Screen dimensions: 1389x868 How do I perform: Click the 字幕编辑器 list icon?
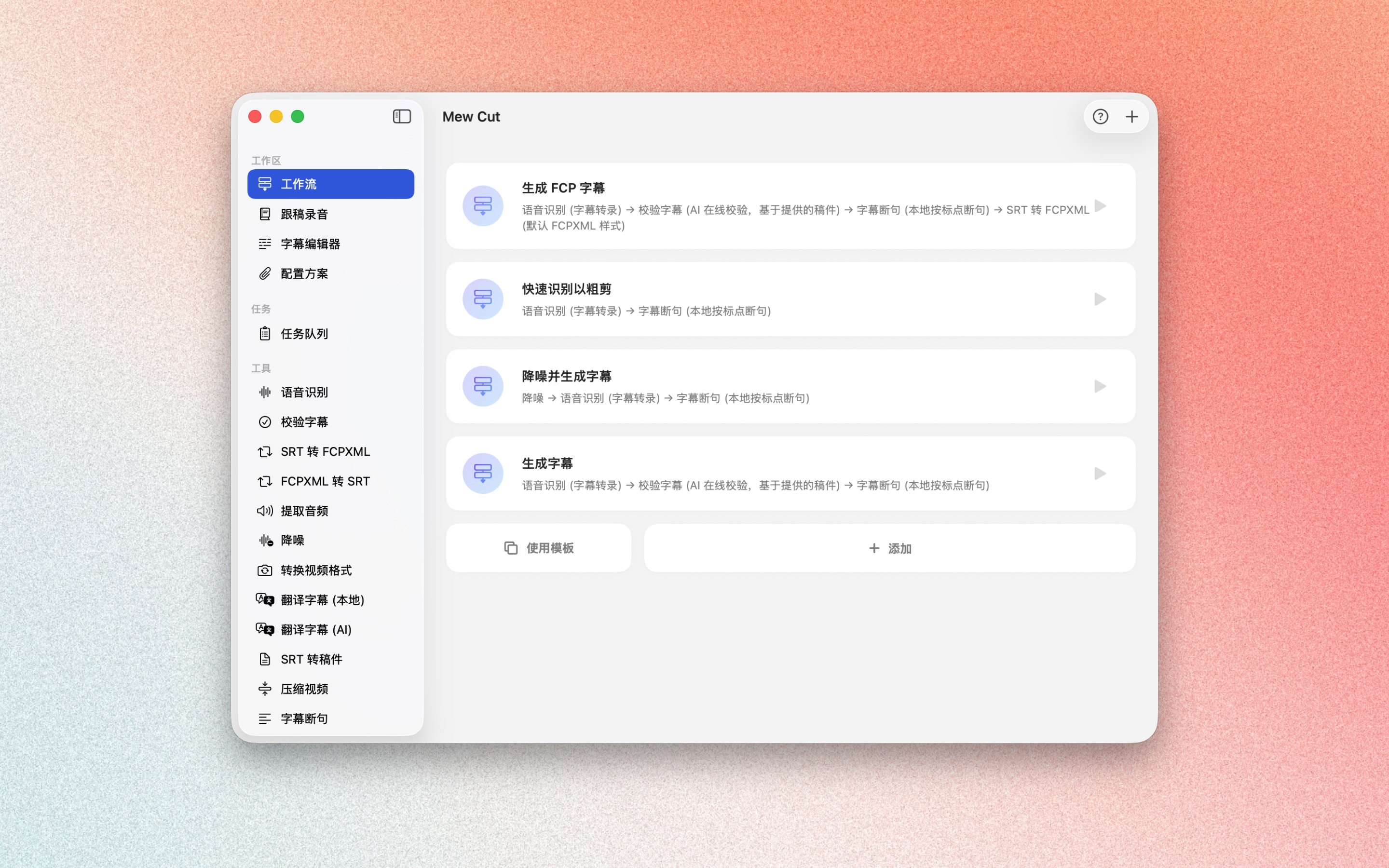265,244
